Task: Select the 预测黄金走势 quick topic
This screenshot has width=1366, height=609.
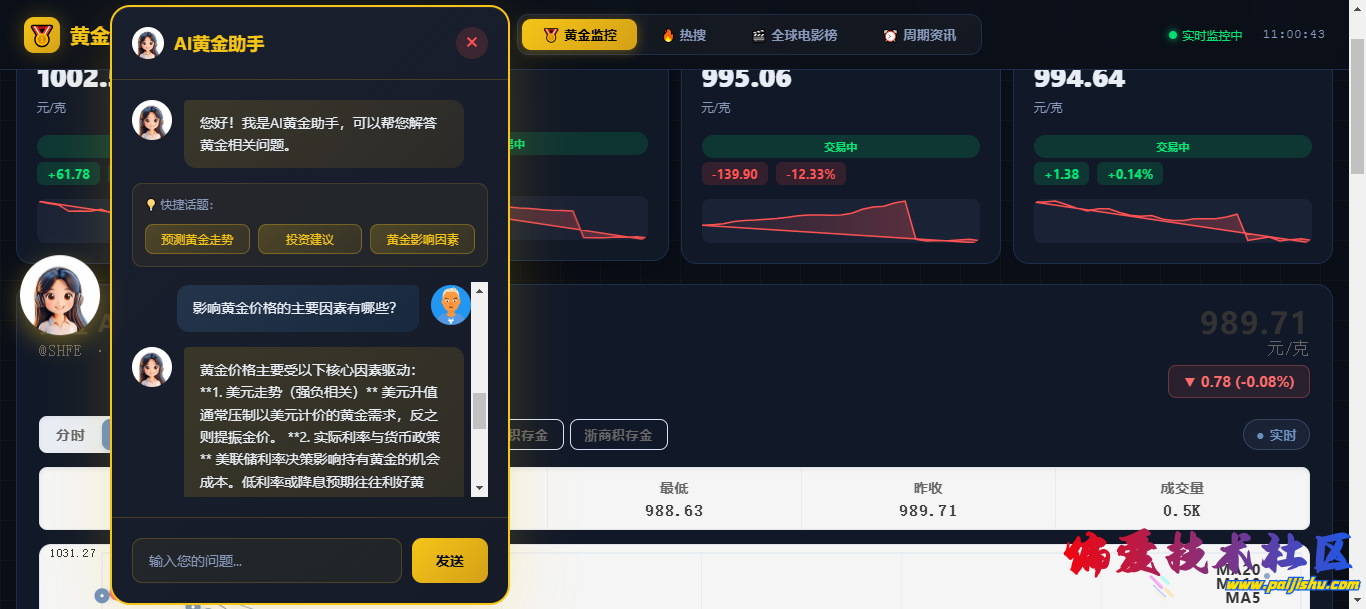Action: pyautogui.click(x=197, y=240)
